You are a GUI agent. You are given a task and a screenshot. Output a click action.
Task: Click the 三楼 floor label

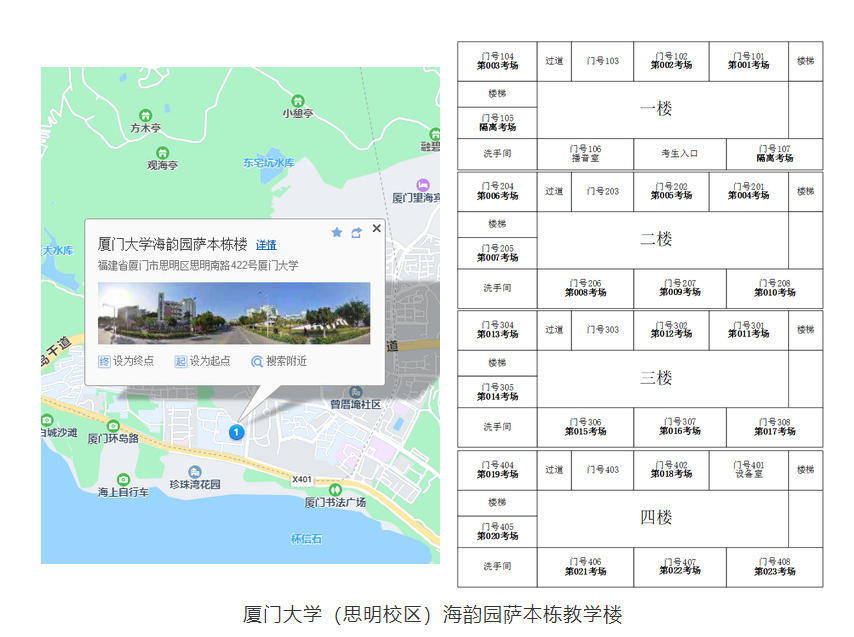[656, 377]
